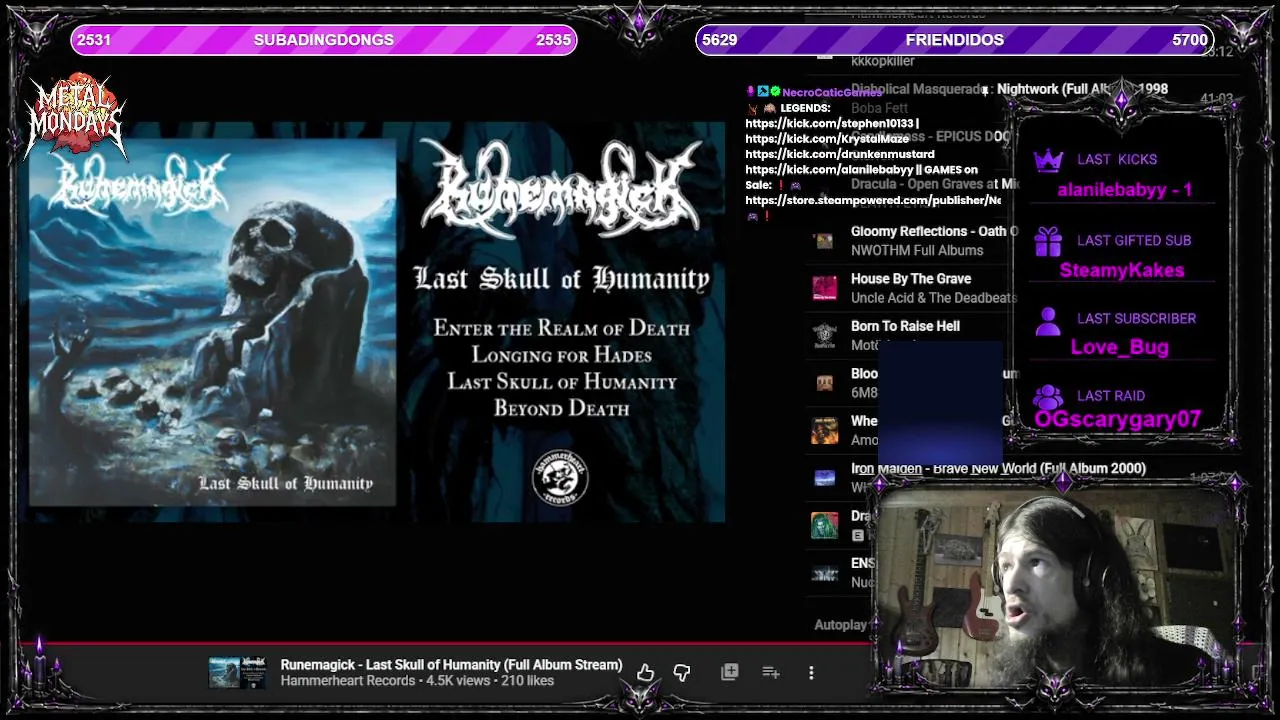Click the Last Gifted Sub gift icon
Image resolution: width=1280 pixels, height=720 pixels.
coord(1048,241)
